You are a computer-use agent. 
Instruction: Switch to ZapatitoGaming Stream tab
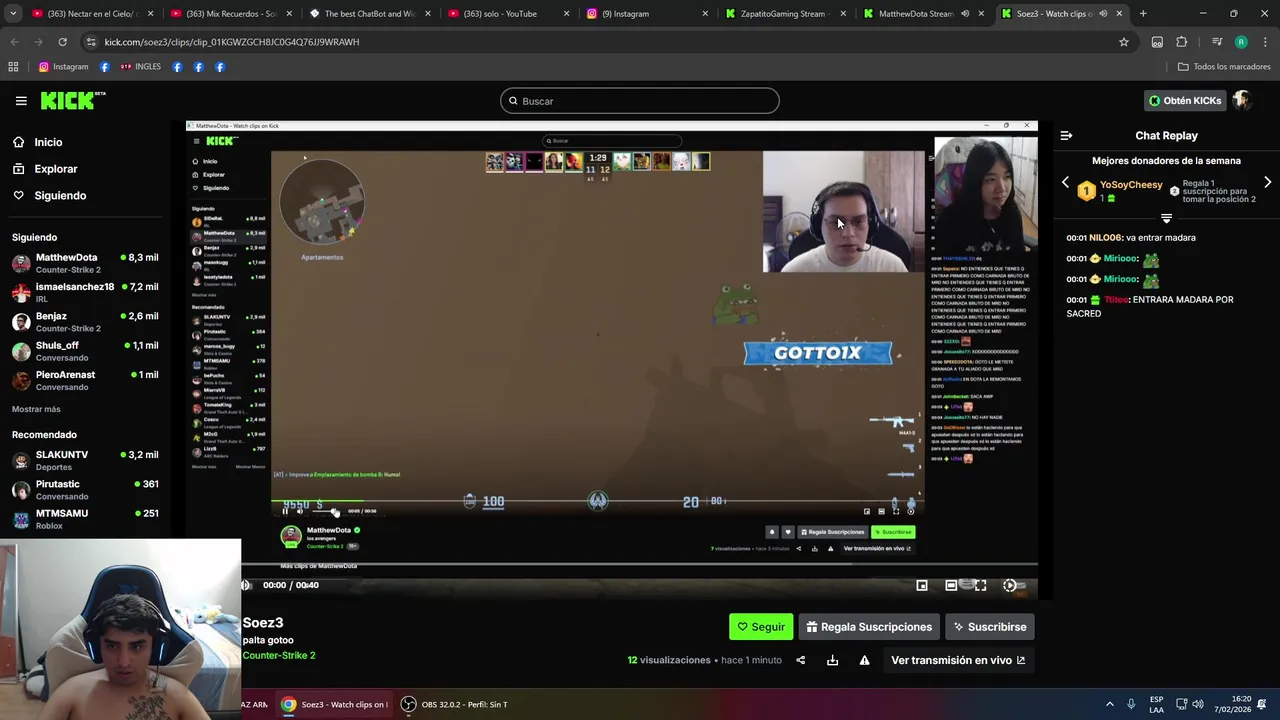pos(785,14)
